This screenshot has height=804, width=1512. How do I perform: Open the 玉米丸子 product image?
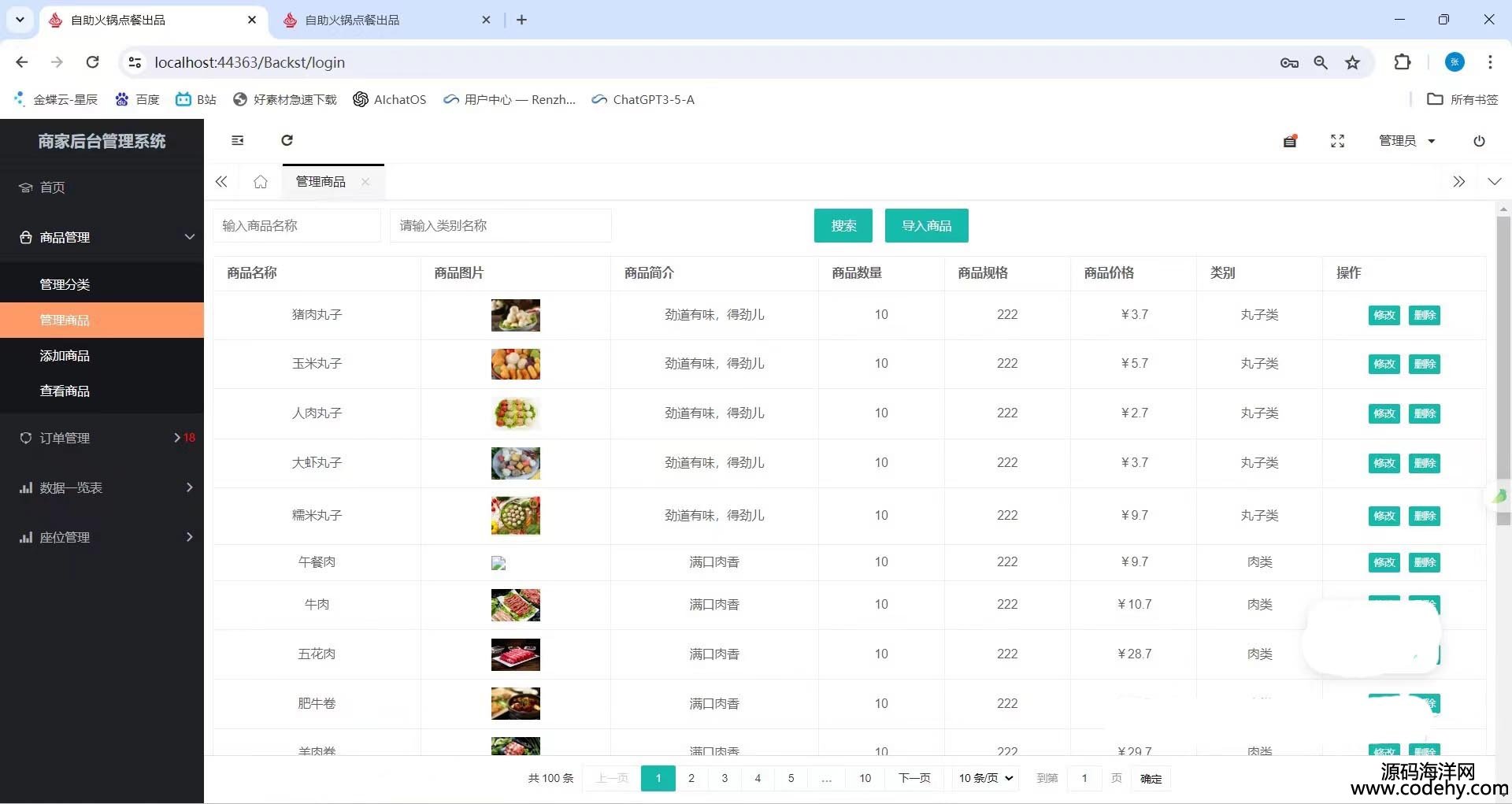[x=516, y=365]
